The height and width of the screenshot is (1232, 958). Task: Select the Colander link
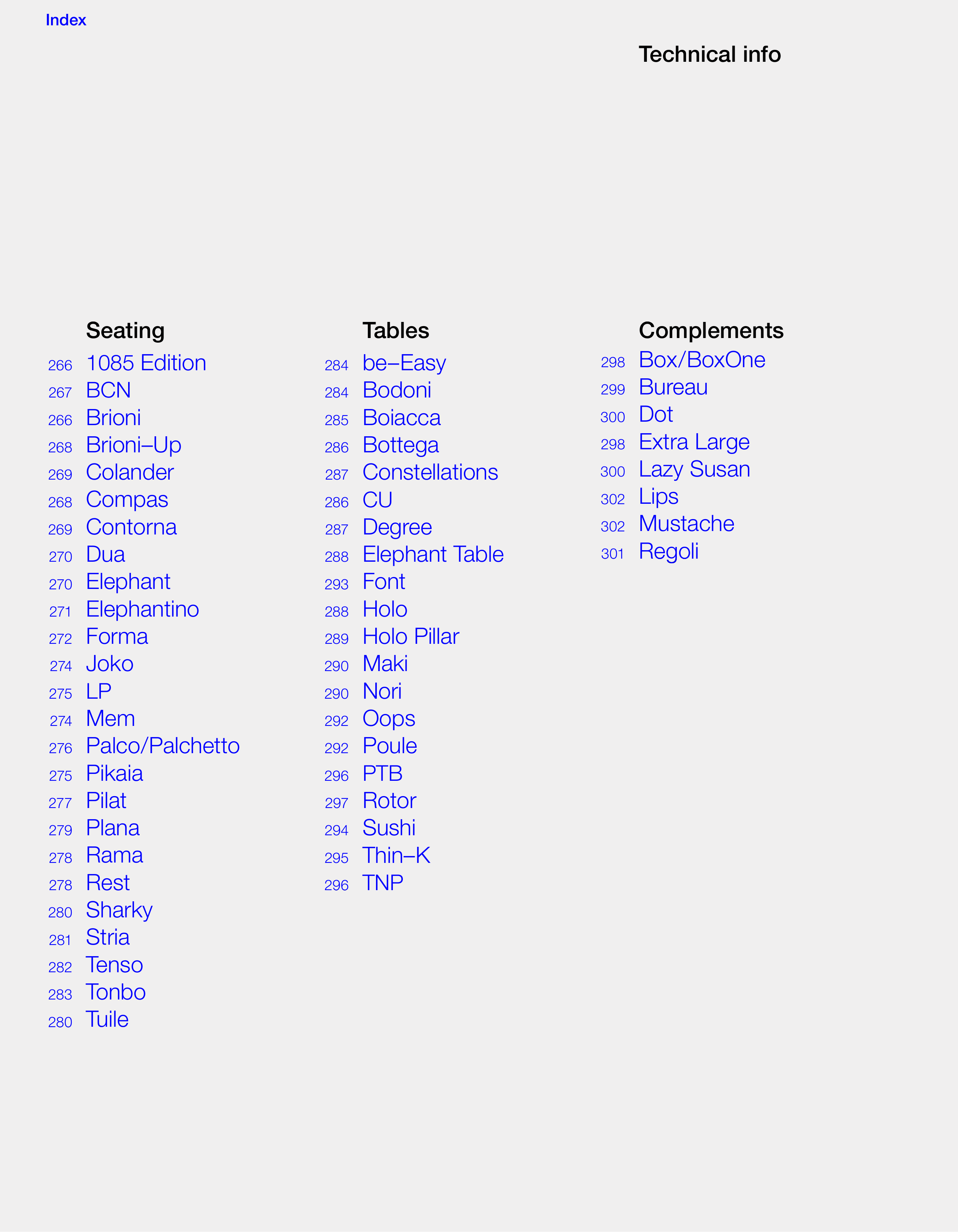click(x=130, y=472)
